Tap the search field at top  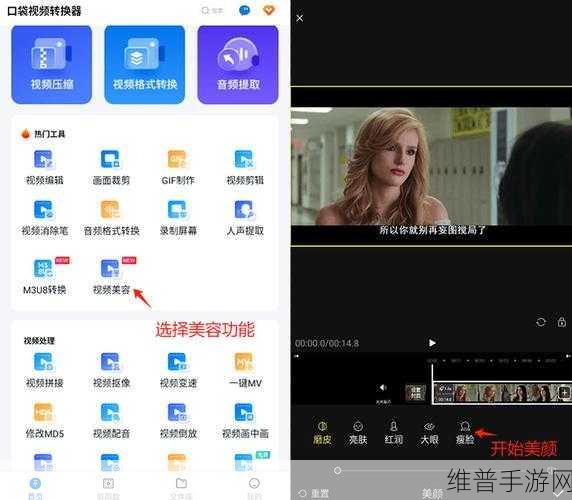tap(212, 11)
